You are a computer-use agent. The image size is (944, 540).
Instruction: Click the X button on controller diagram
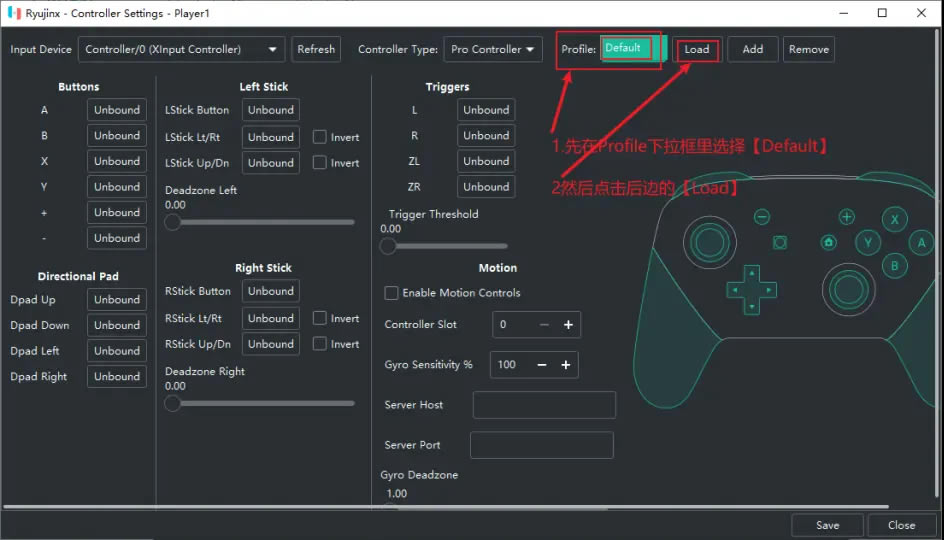(895, 220)
